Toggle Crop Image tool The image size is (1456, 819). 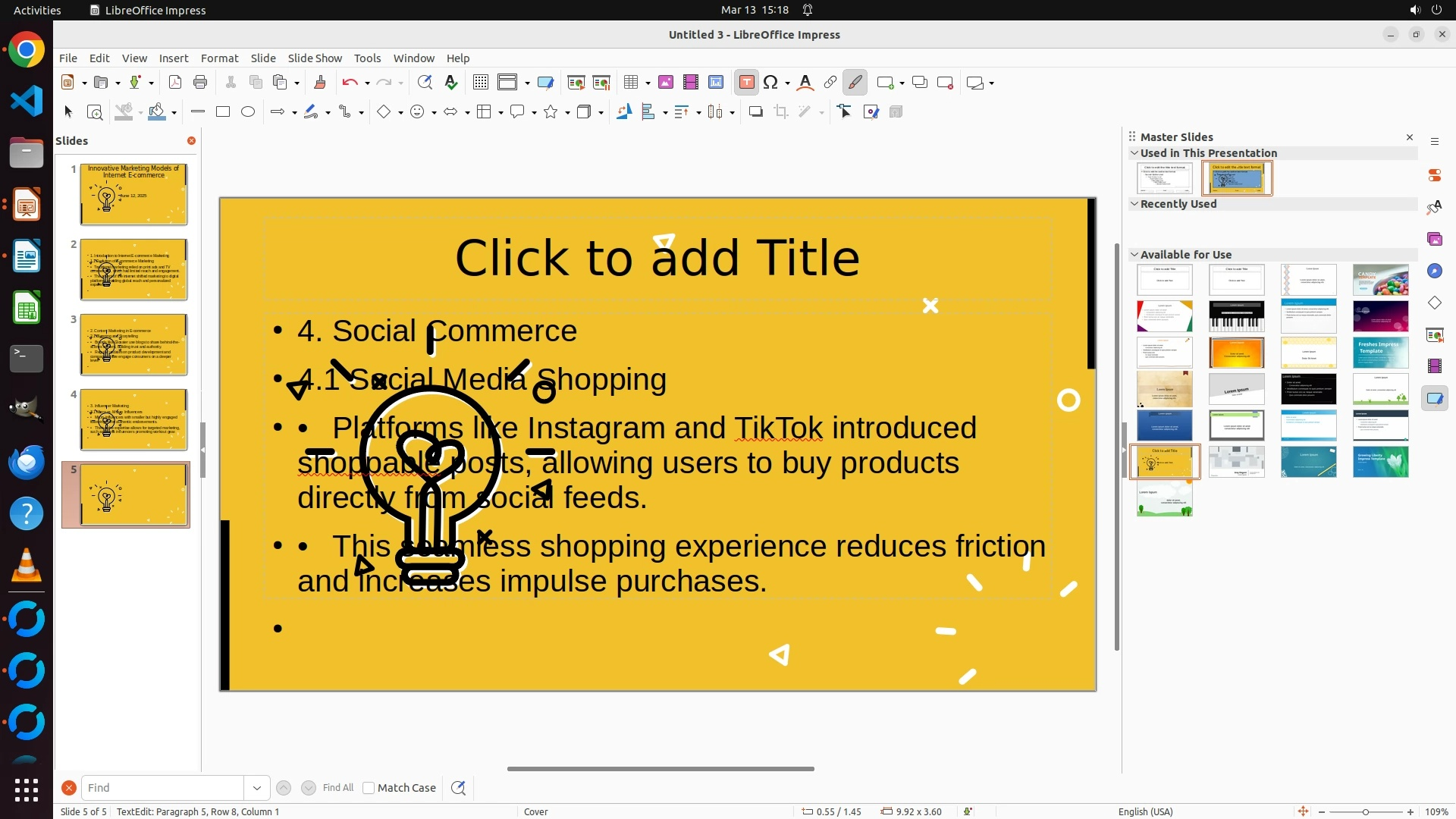coord(781,112)
